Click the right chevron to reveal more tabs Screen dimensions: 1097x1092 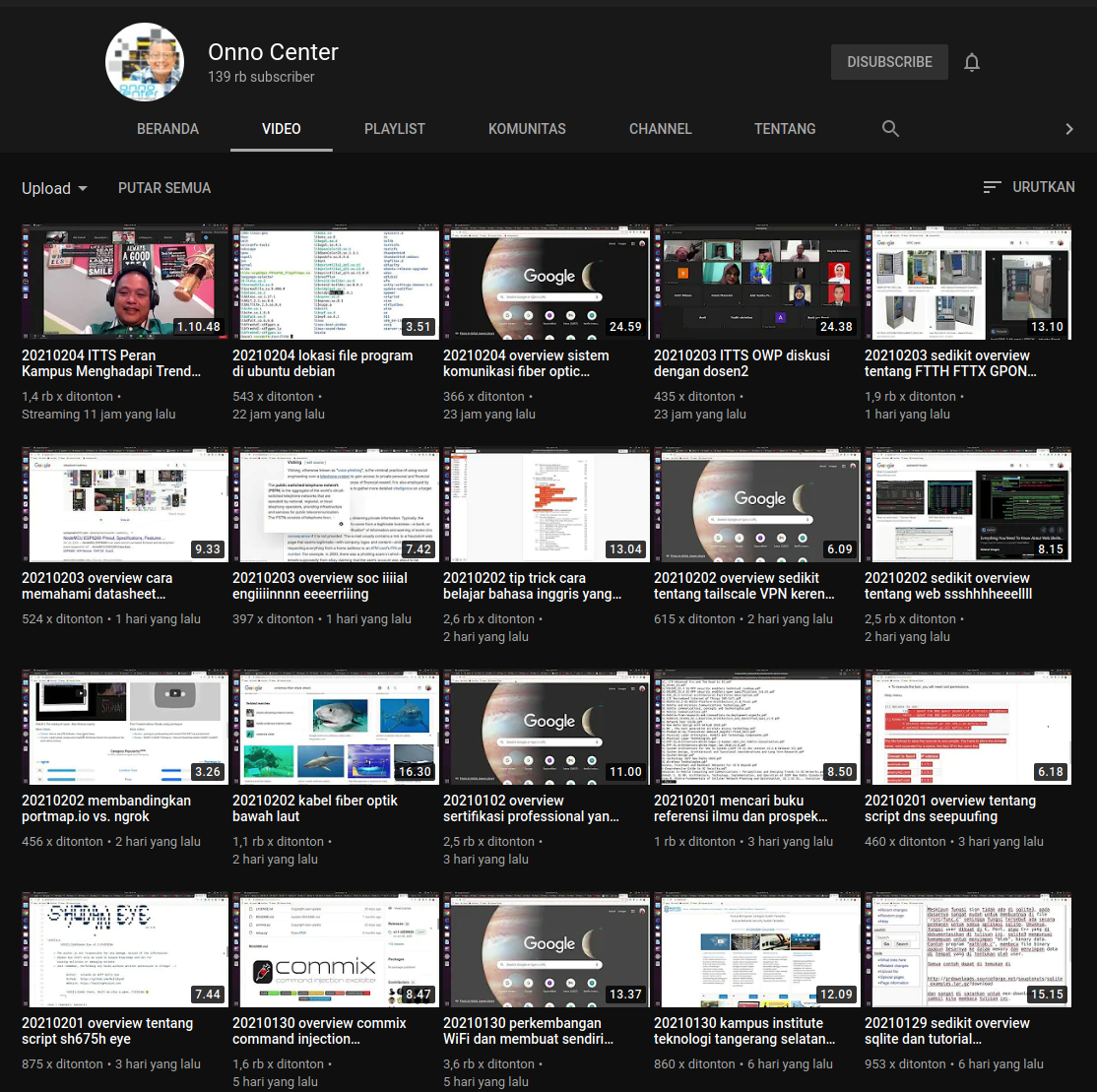1069,128
